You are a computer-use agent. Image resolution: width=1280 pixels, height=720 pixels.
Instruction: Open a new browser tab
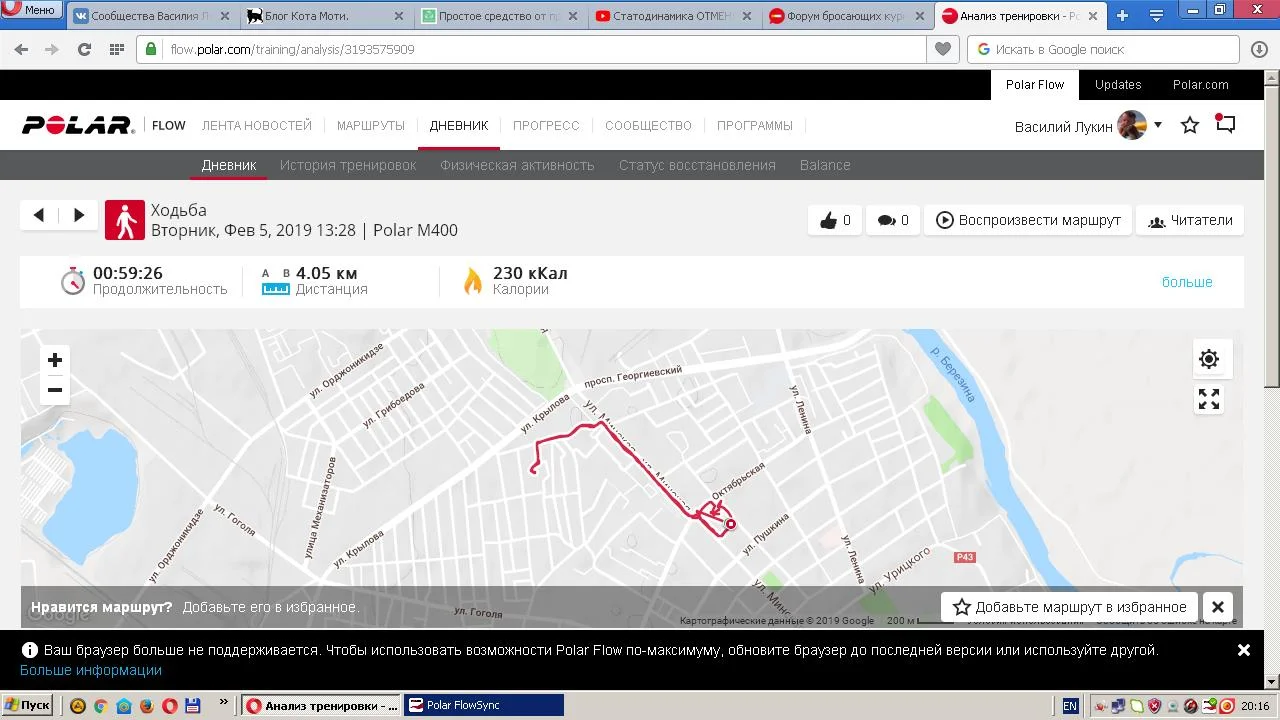tap(1122, 16)
